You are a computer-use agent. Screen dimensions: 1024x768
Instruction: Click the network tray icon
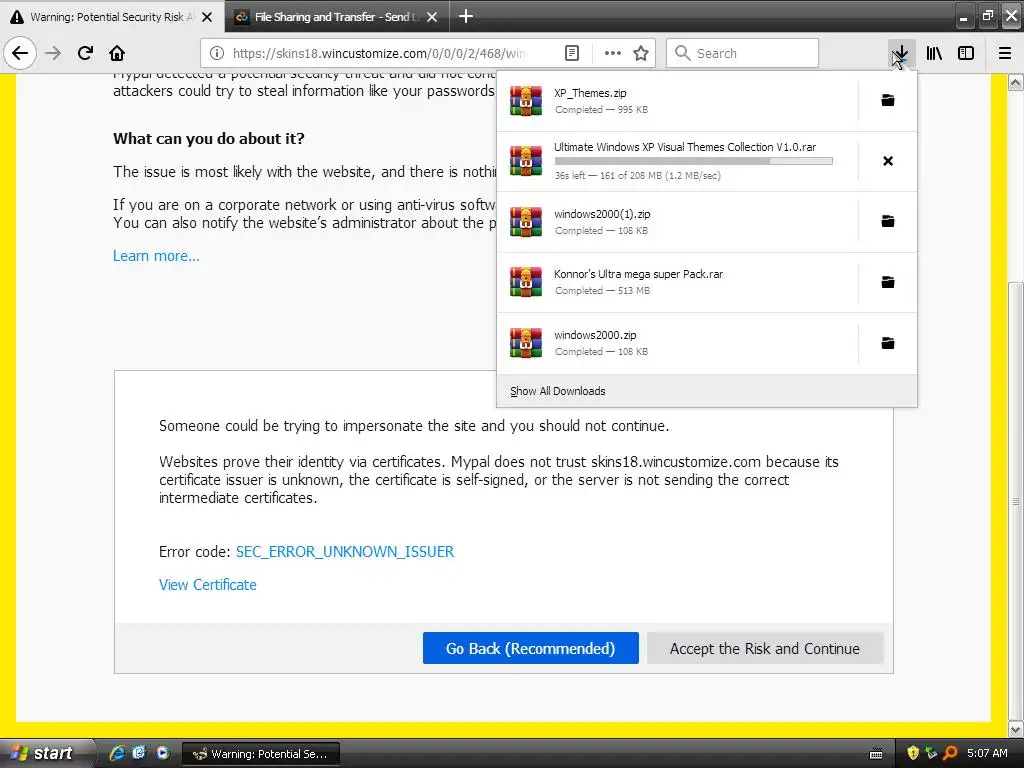[931, 753]
